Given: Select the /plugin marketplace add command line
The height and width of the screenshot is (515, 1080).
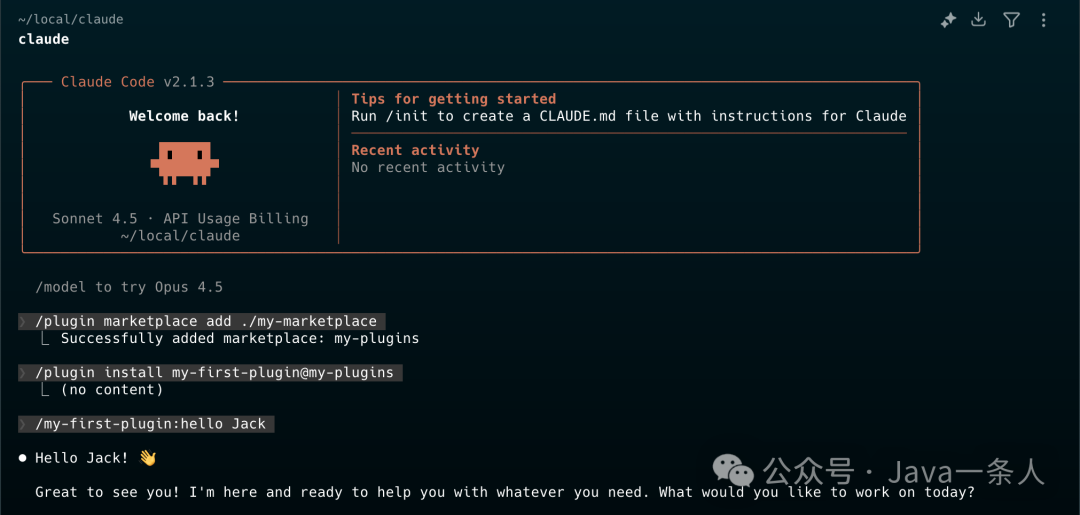Looking at the screenshot, I should [x=206, y=322].
